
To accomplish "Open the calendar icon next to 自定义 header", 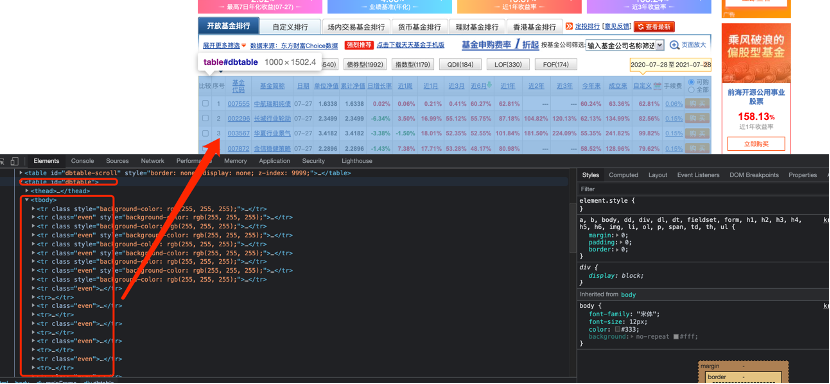I will (657, 86).
